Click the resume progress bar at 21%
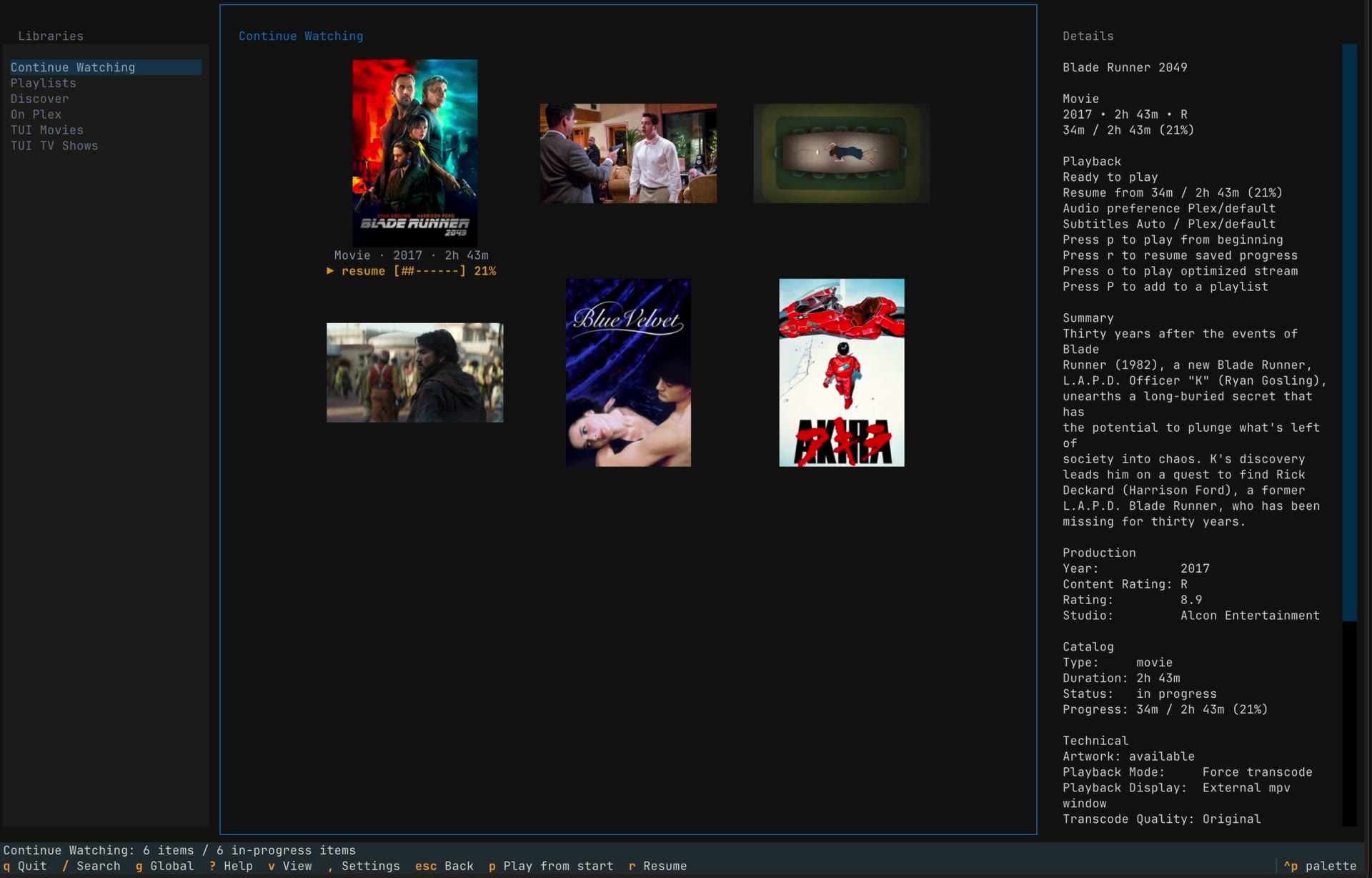1372x878 pixels. click(429, 271)
